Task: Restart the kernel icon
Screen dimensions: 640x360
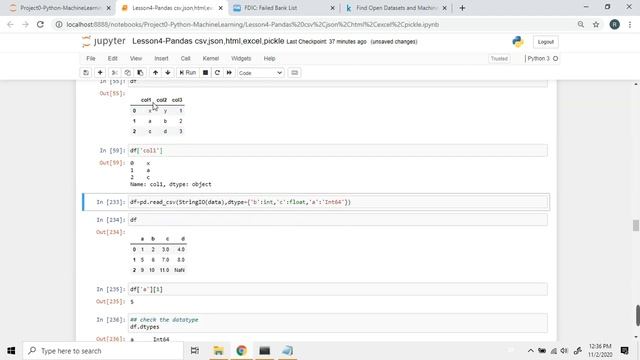Action: (217, 73)
